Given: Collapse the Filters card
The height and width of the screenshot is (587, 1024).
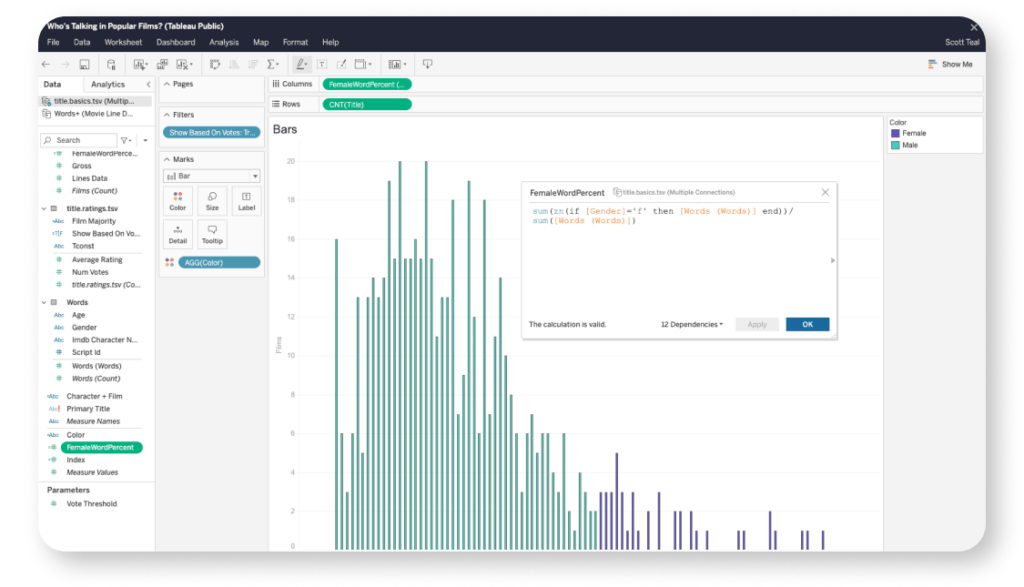Looking at the screenshot, I should coord(167,115).
